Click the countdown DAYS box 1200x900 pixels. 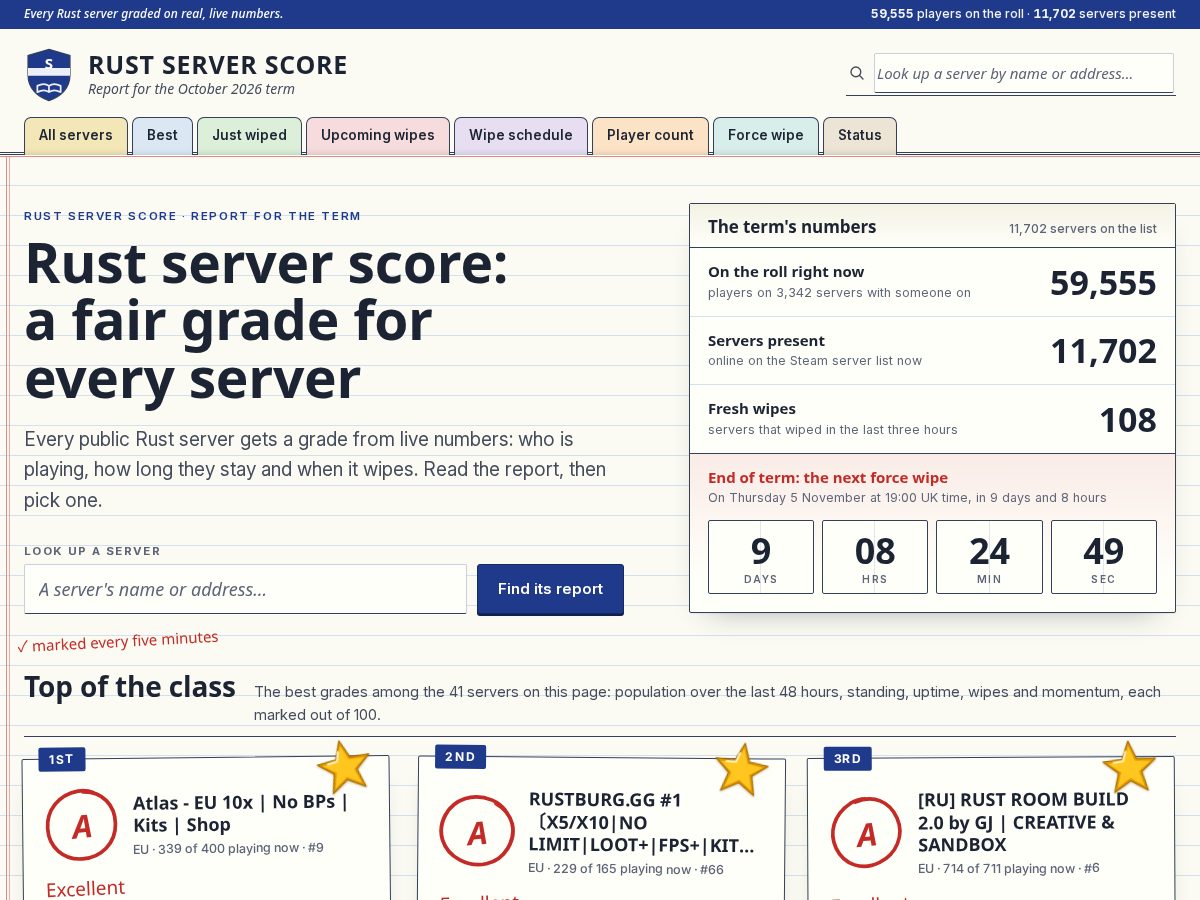pos(761,557)
